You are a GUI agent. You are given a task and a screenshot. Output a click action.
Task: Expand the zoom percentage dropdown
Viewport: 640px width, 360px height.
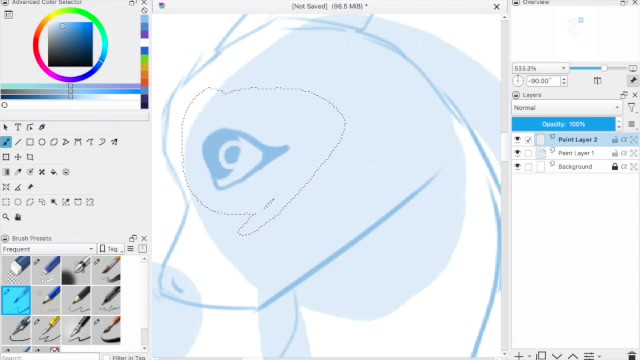[x=540, y=68]
